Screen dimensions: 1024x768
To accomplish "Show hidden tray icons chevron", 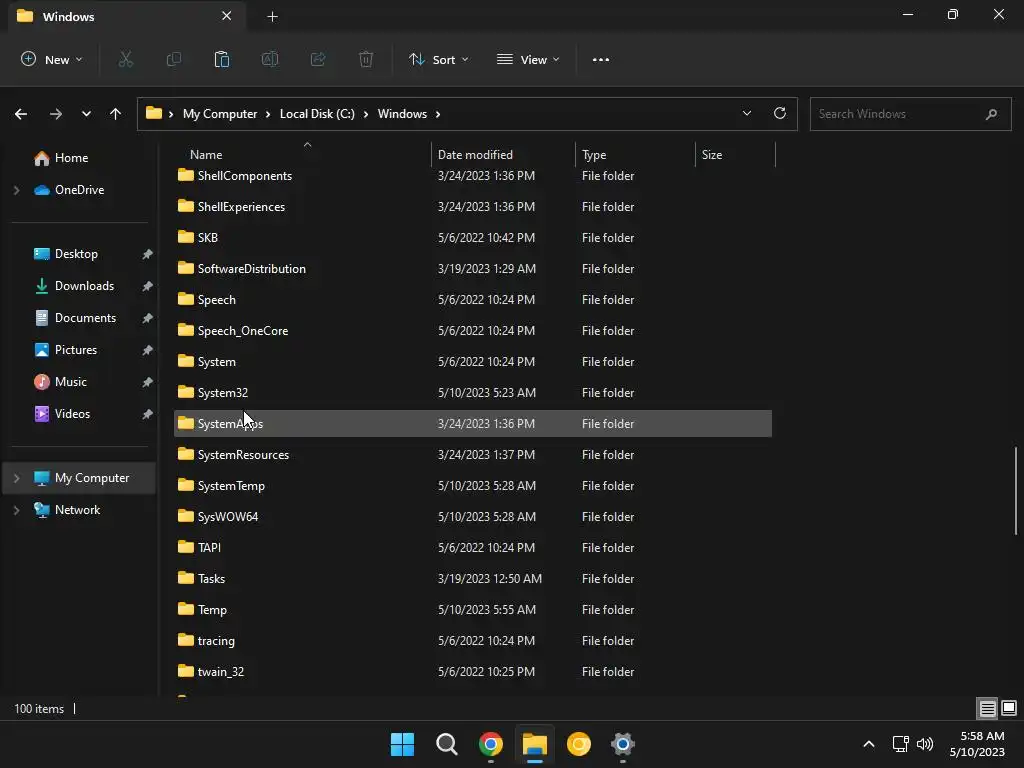I will point(869,744).
